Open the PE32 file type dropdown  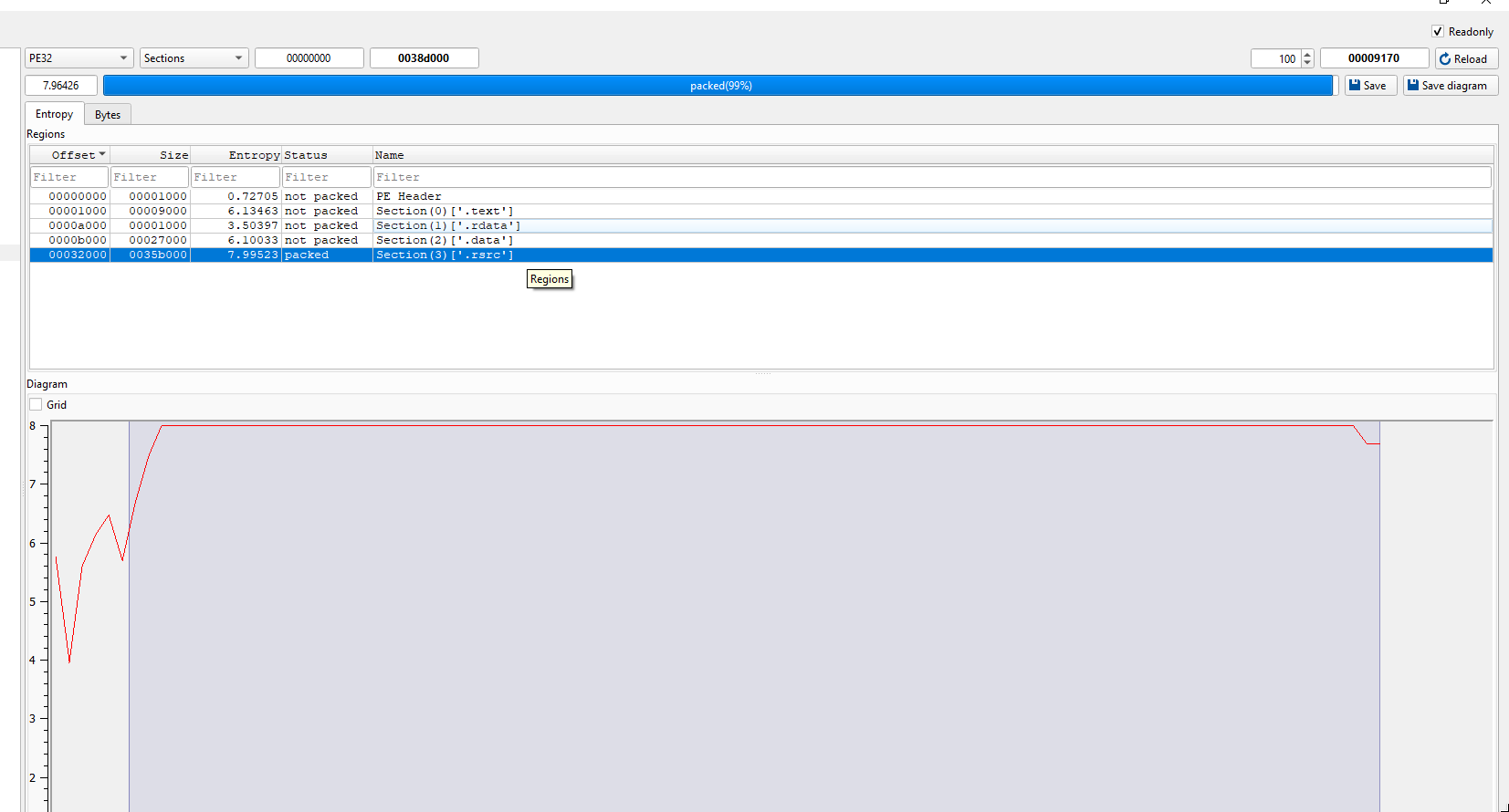click(79, 57)
